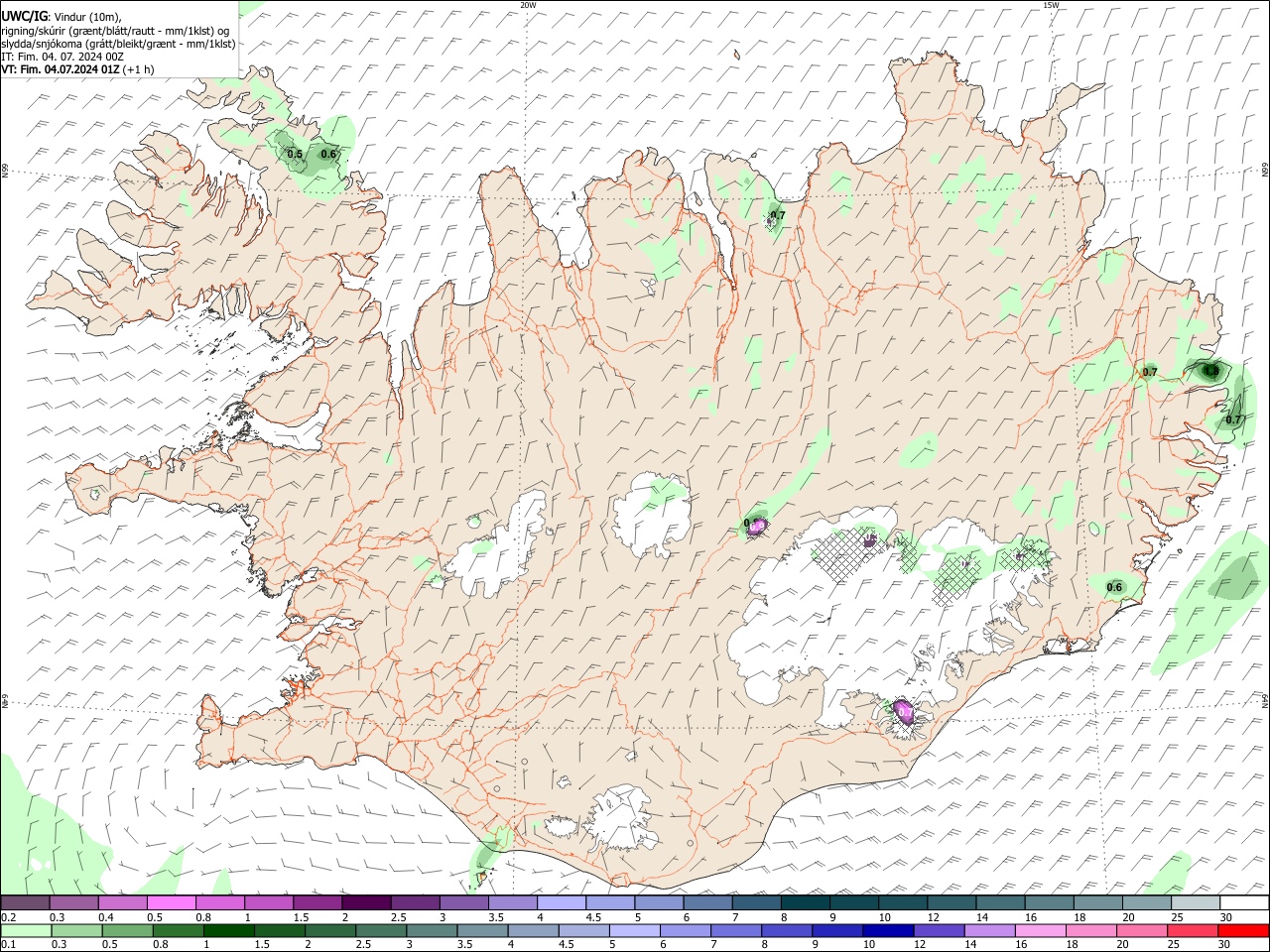Click the bold "UWC/IG" map title
1270x952 pixels.
pyautogui.click(x=25, y=17)
